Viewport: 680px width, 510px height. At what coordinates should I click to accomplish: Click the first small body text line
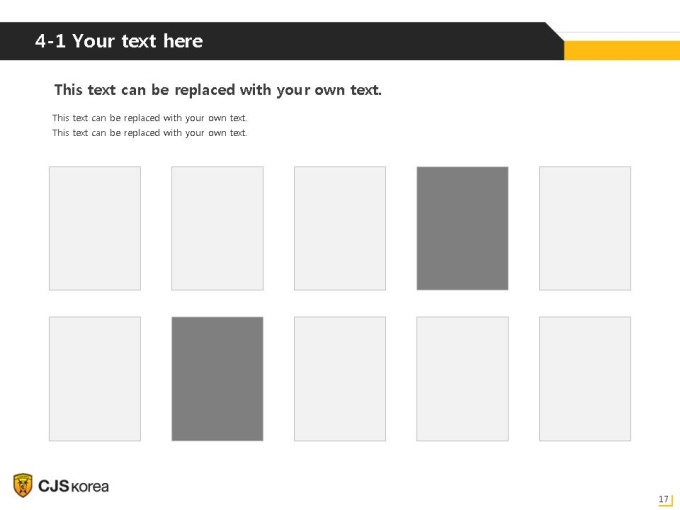(x=150, y=118)
